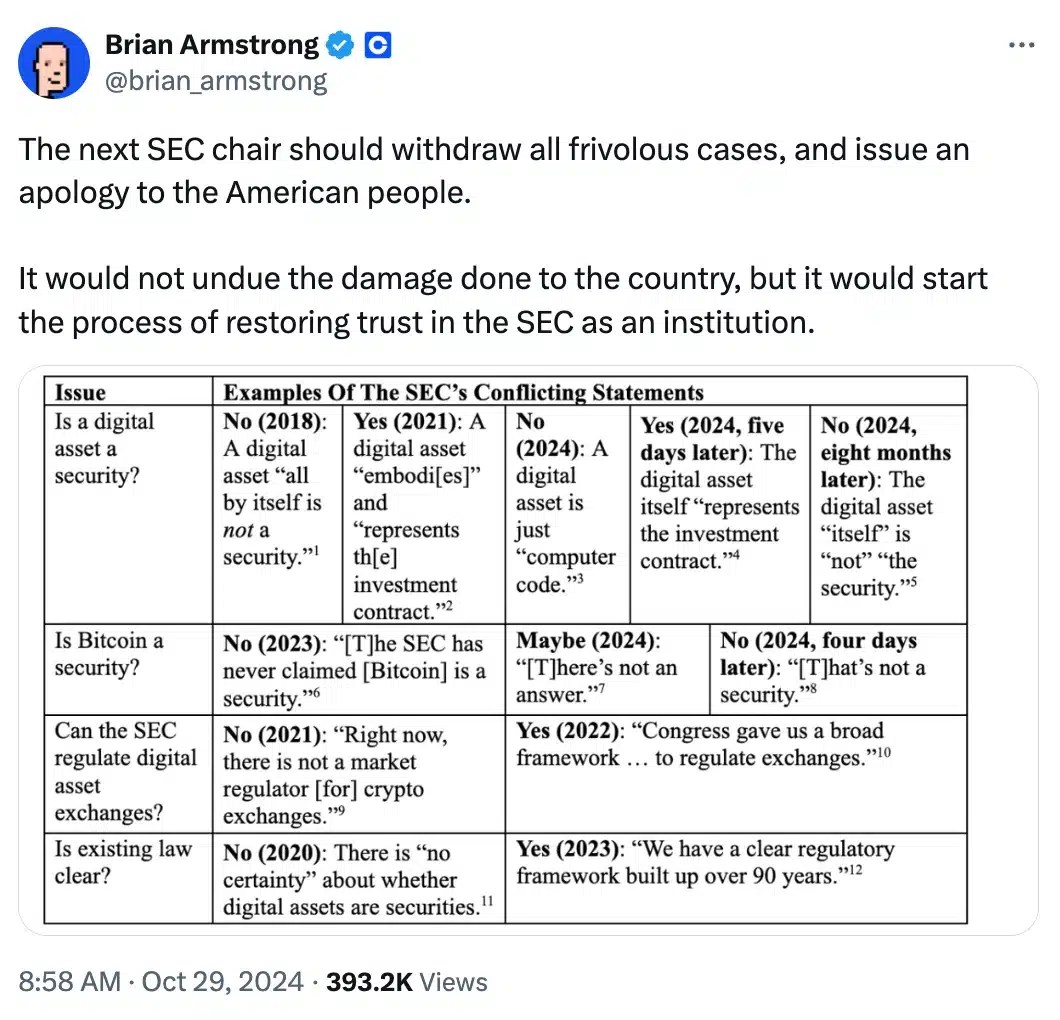Open the Brian Armstrong display name link
This screenshot has width=1060, height=1020.
pos(212,45)
